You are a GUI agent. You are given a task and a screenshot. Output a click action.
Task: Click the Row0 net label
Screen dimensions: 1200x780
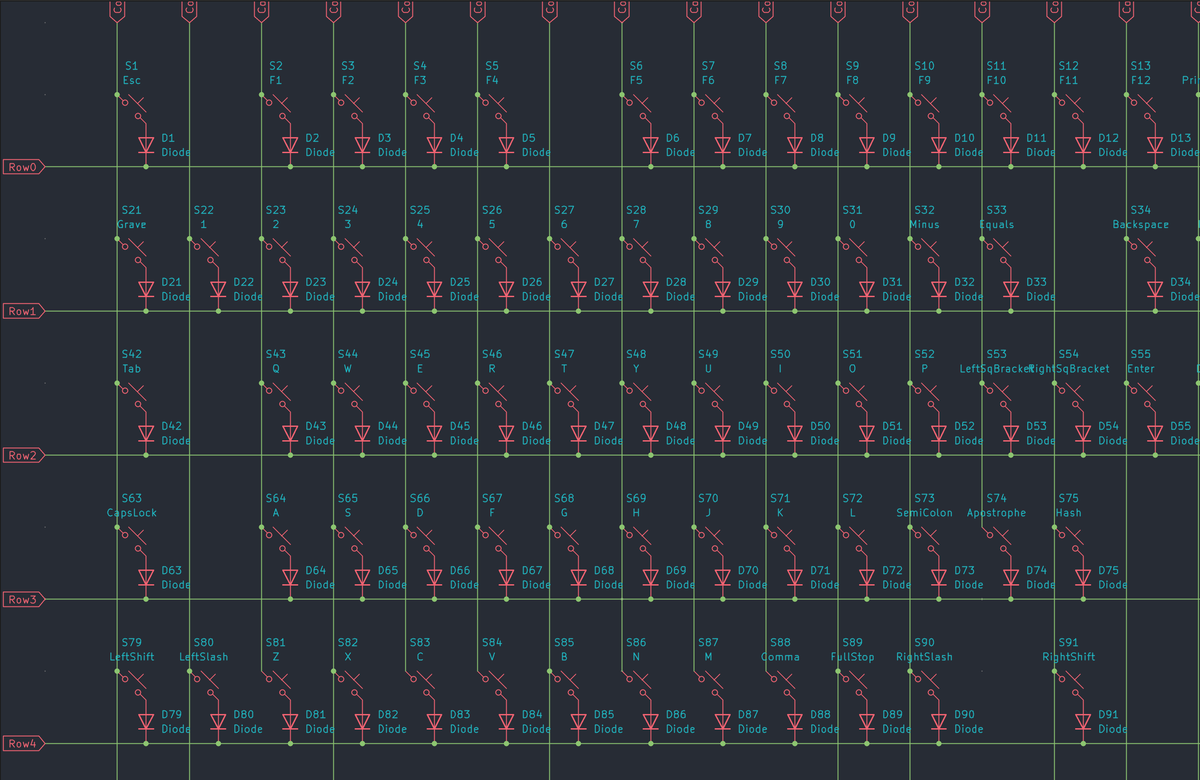pos(23,167)
